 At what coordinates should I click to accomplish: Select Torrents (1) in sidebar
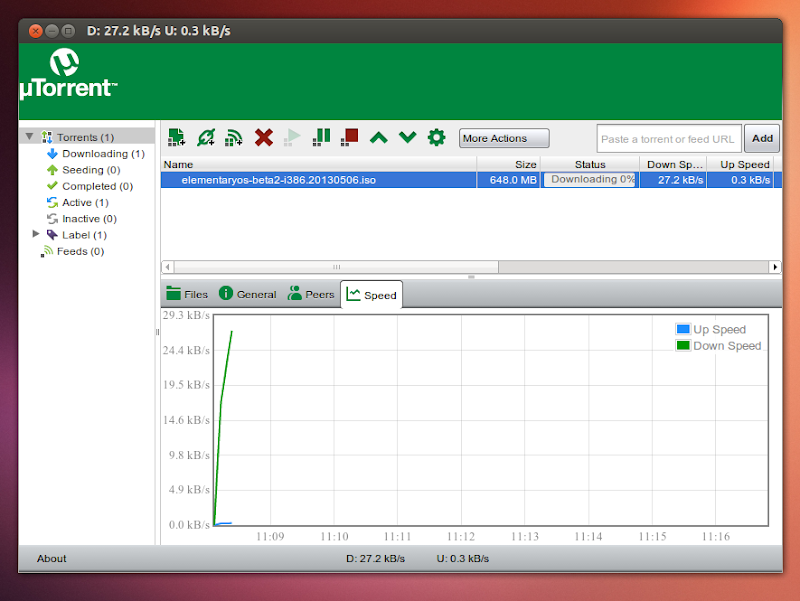[85, 137]
